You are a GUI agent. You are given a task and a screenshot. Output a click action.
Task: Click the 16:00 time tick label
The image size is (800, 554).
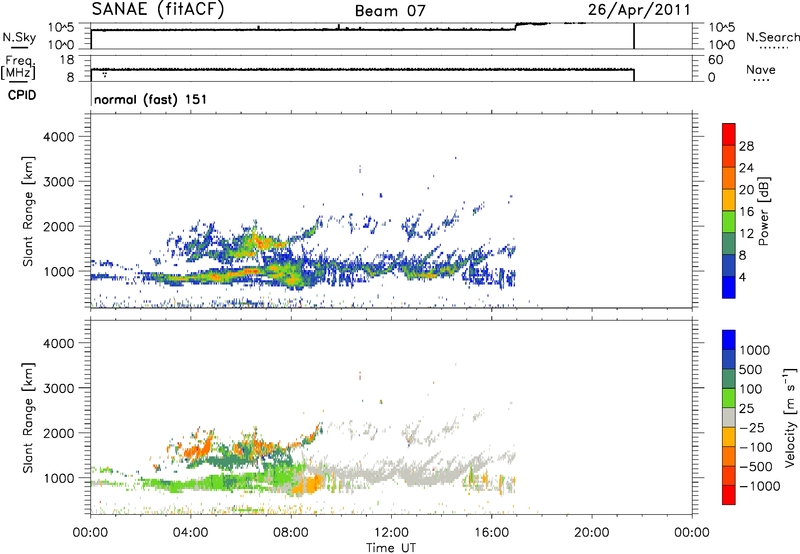(x=491, y=533)
